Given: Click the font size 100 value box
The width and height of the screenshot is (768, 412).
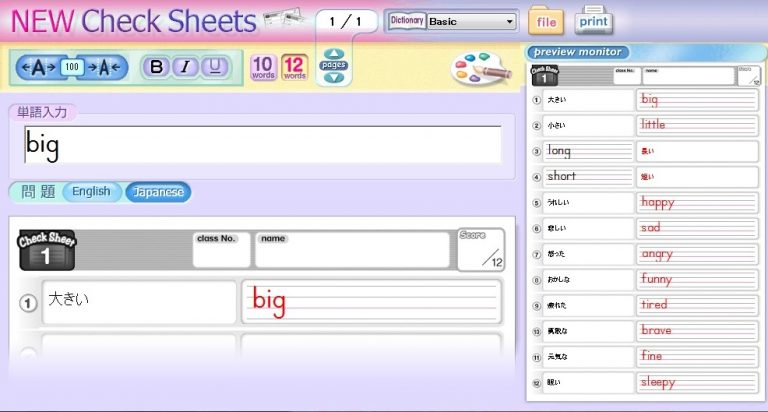Looking at the screenshot, I should click(71, 67).
